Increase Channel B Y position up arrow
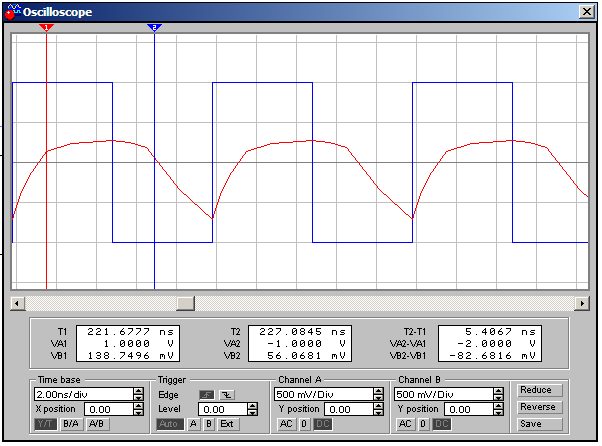602x446 pixels. 498,406
